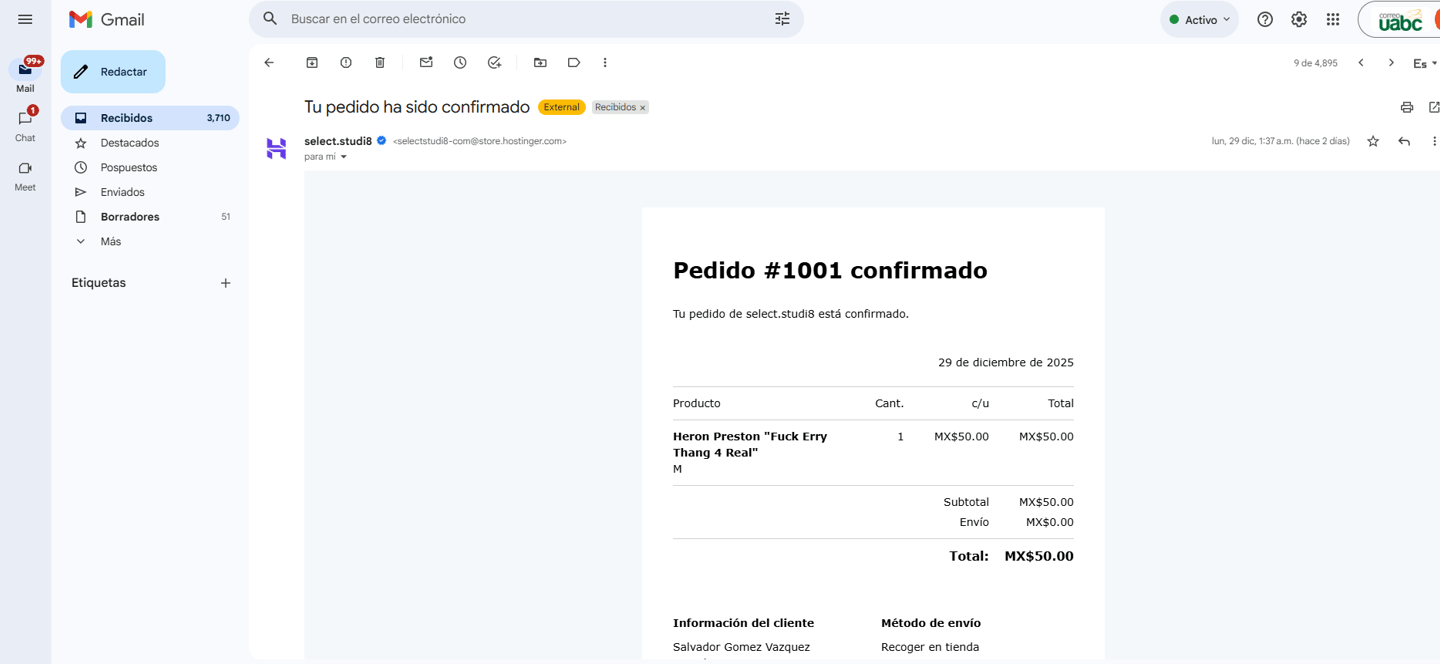Viewport: 1440px width, 664px height.
Task: Click the date '29 de diciembre de 2025'
Action: click(1006, 363)
